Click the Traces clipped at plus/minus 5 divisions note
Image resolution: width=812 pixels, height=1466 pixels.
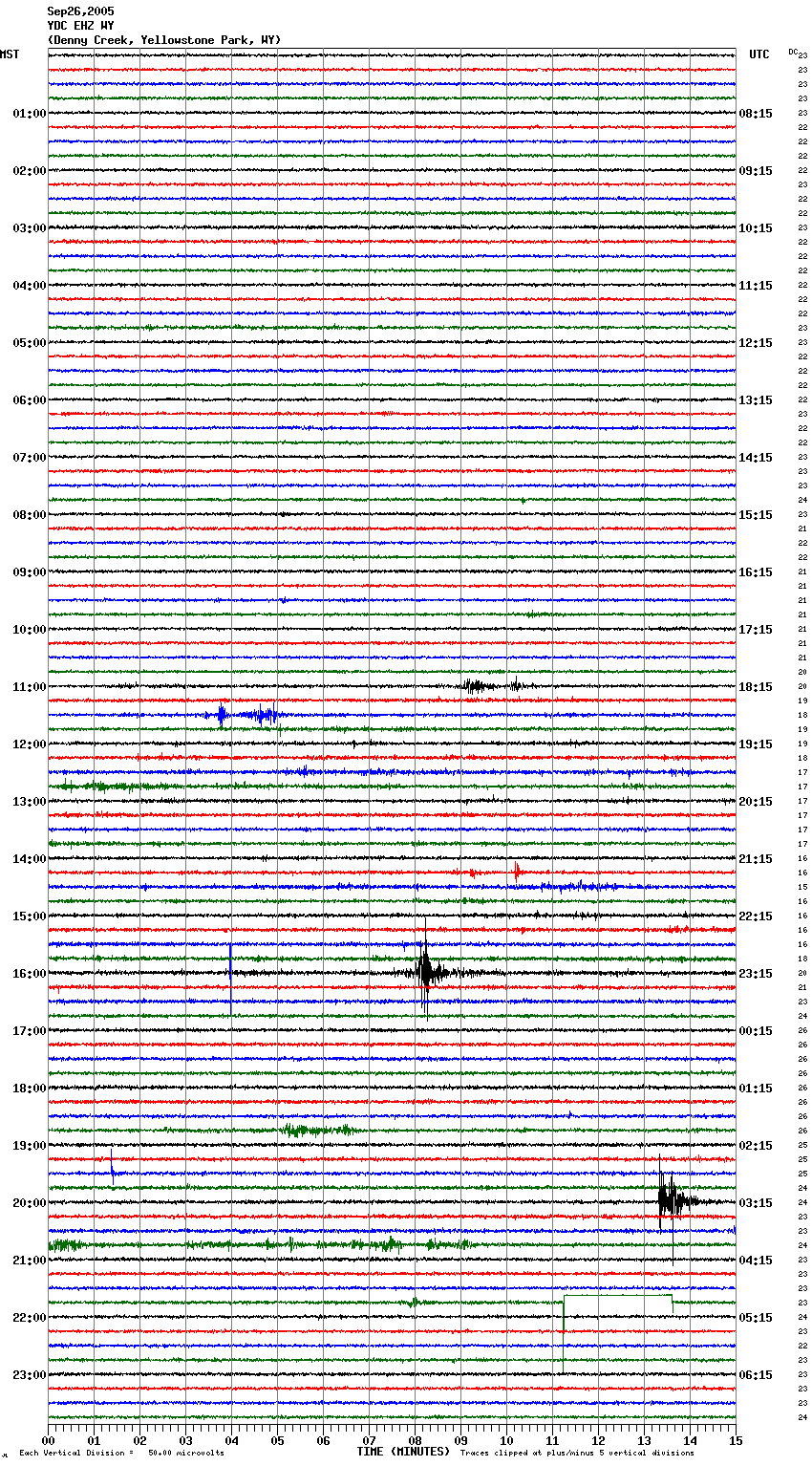(x=577, y=1453)
